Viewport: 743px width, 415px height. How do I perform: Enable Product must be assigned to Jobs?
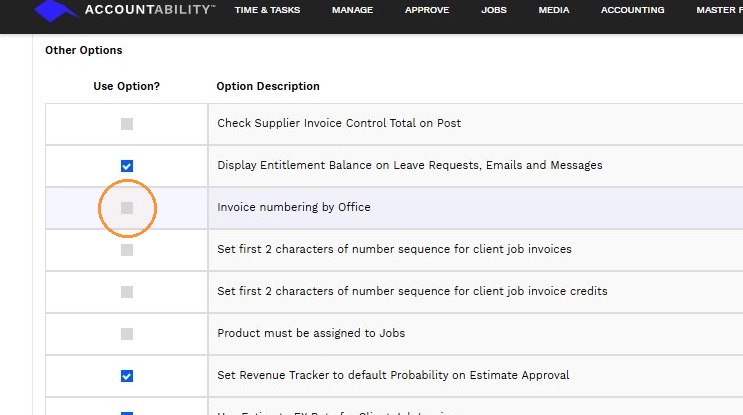127,334
